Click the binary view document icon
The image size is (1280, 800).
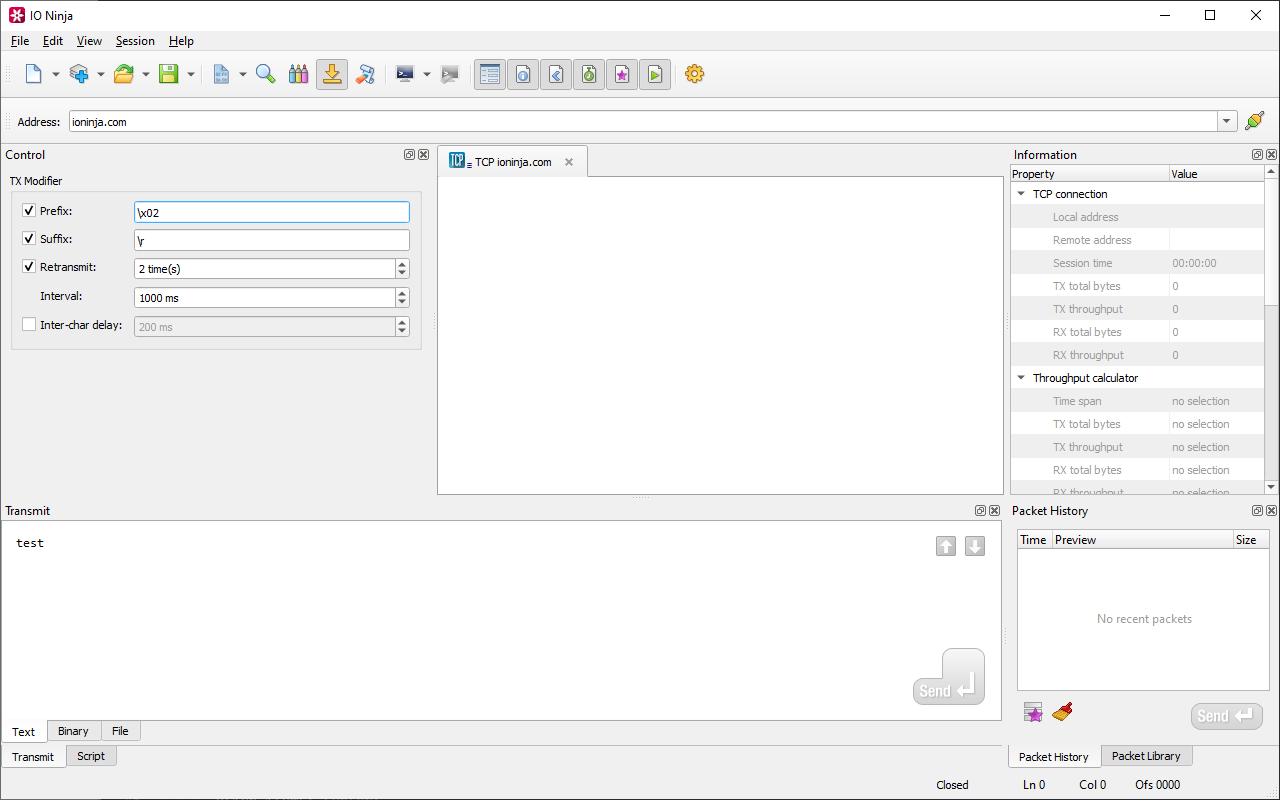click(x=221, y=74)
